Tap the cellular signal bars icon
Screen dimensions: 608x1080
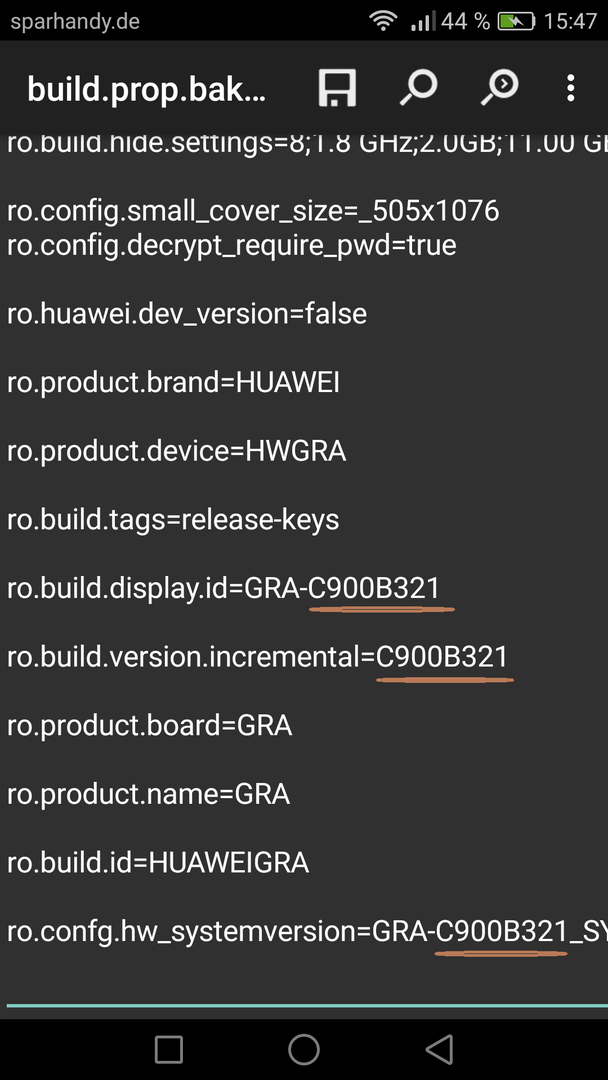423,21
